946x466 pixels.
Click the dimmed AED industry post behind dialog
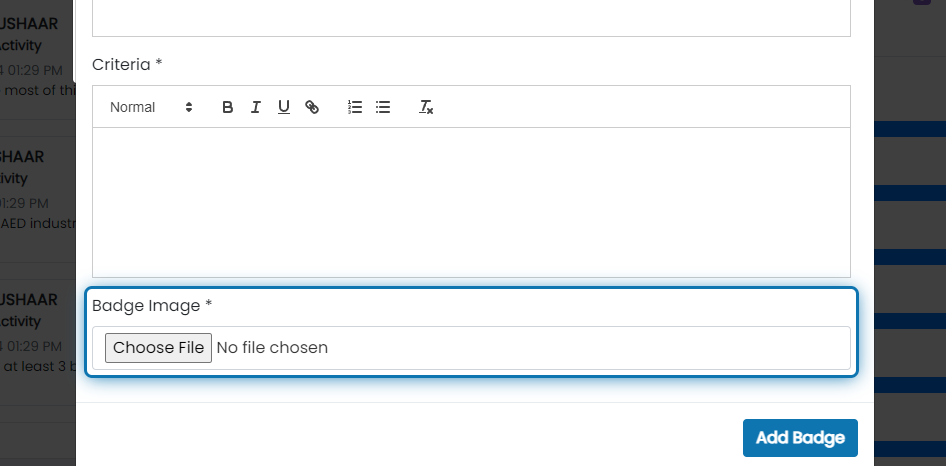[x=37, y=223]
